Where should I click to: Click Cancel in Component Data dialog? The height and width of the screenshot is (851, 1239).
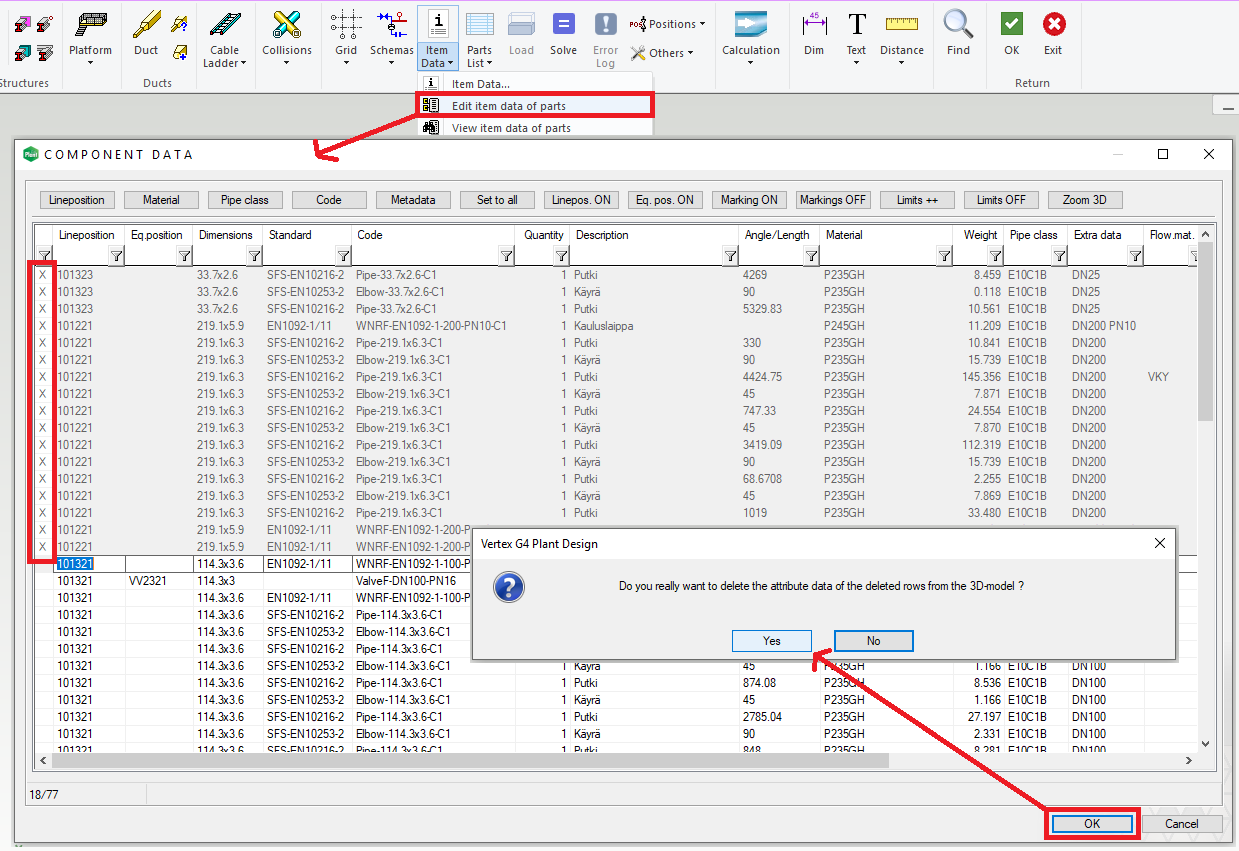[1181, 824]
